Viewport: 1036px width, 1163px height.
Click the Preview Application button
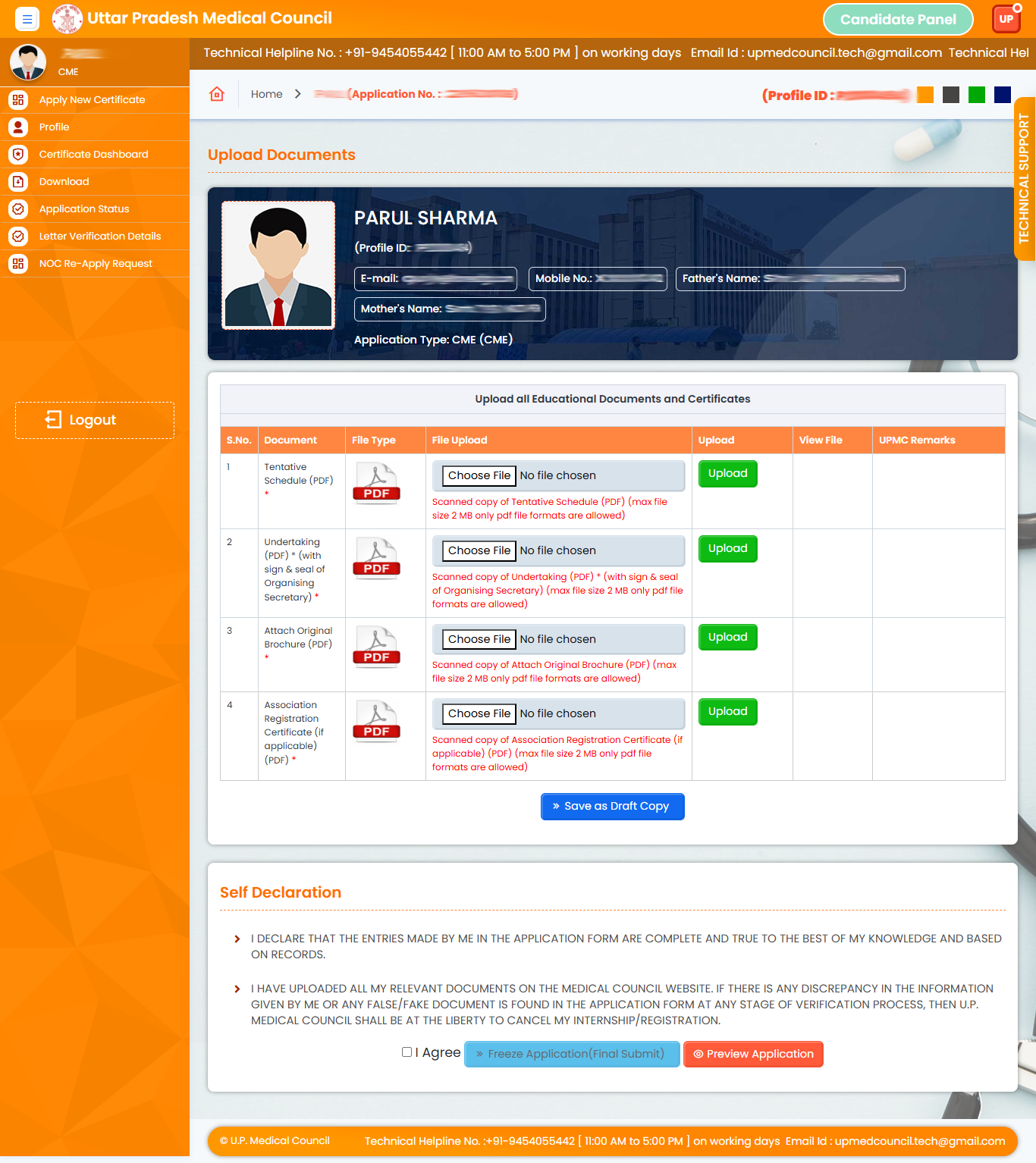(x=753, y=1054)
